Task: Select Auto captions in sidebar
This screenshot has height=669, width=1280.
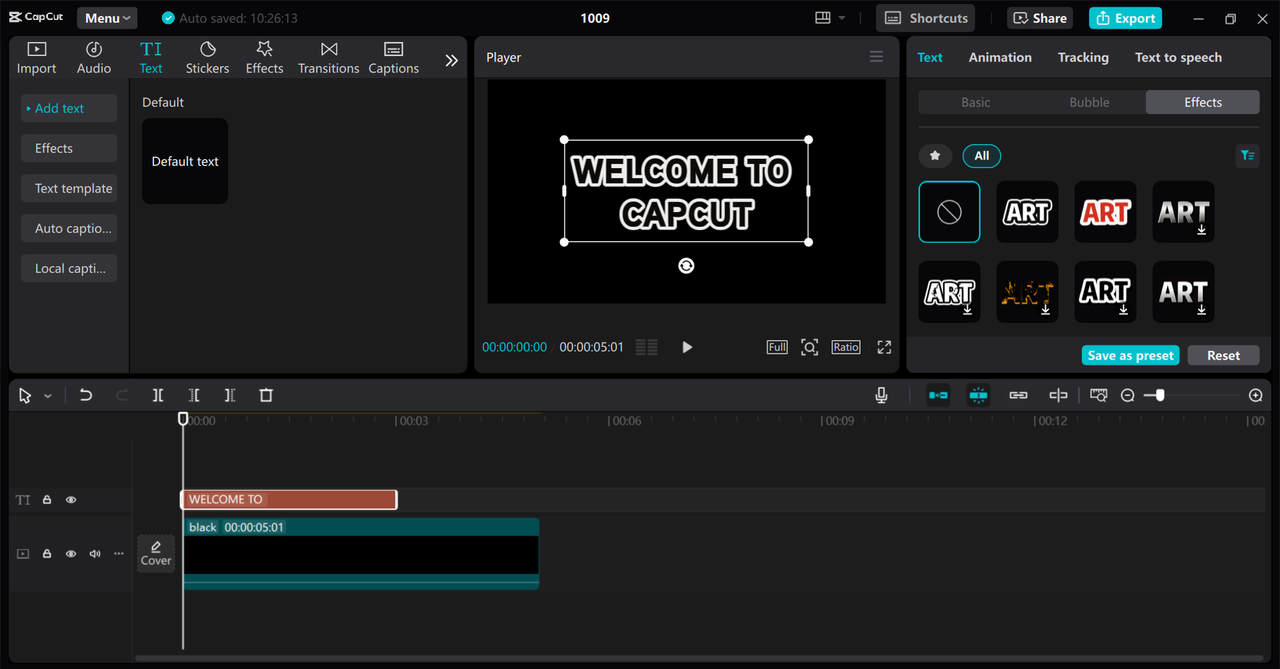Action: [x=69, y=228]
